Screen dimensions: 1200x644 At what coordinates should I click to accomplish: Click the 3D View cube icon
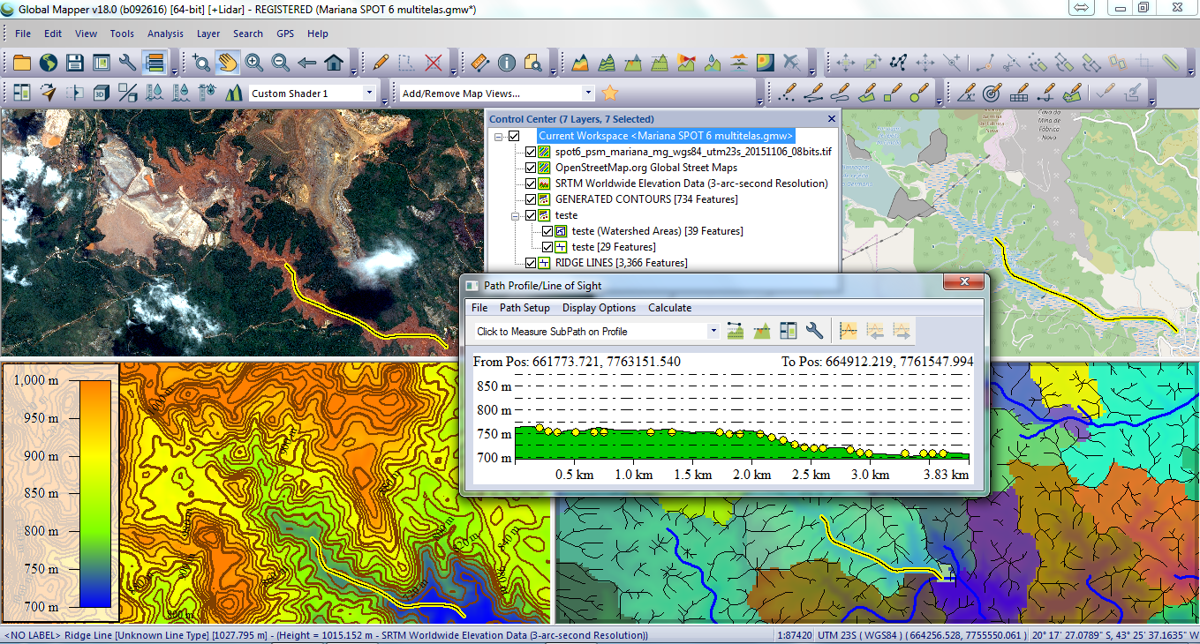101,93
